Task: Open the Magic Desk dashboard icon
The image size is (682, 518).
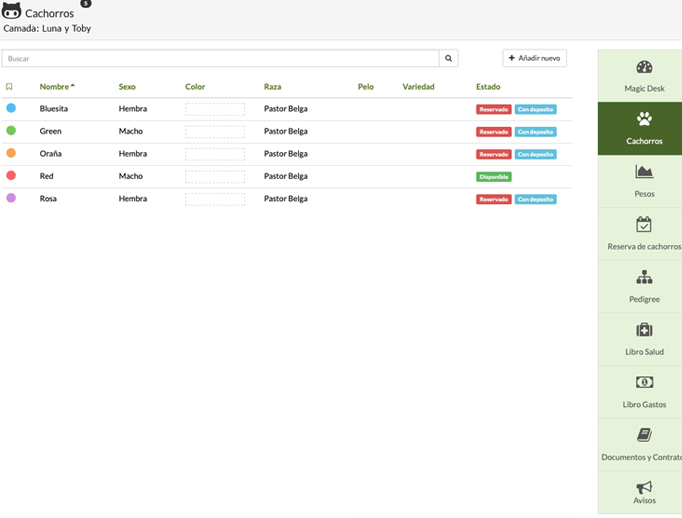Action: [644, 67]
